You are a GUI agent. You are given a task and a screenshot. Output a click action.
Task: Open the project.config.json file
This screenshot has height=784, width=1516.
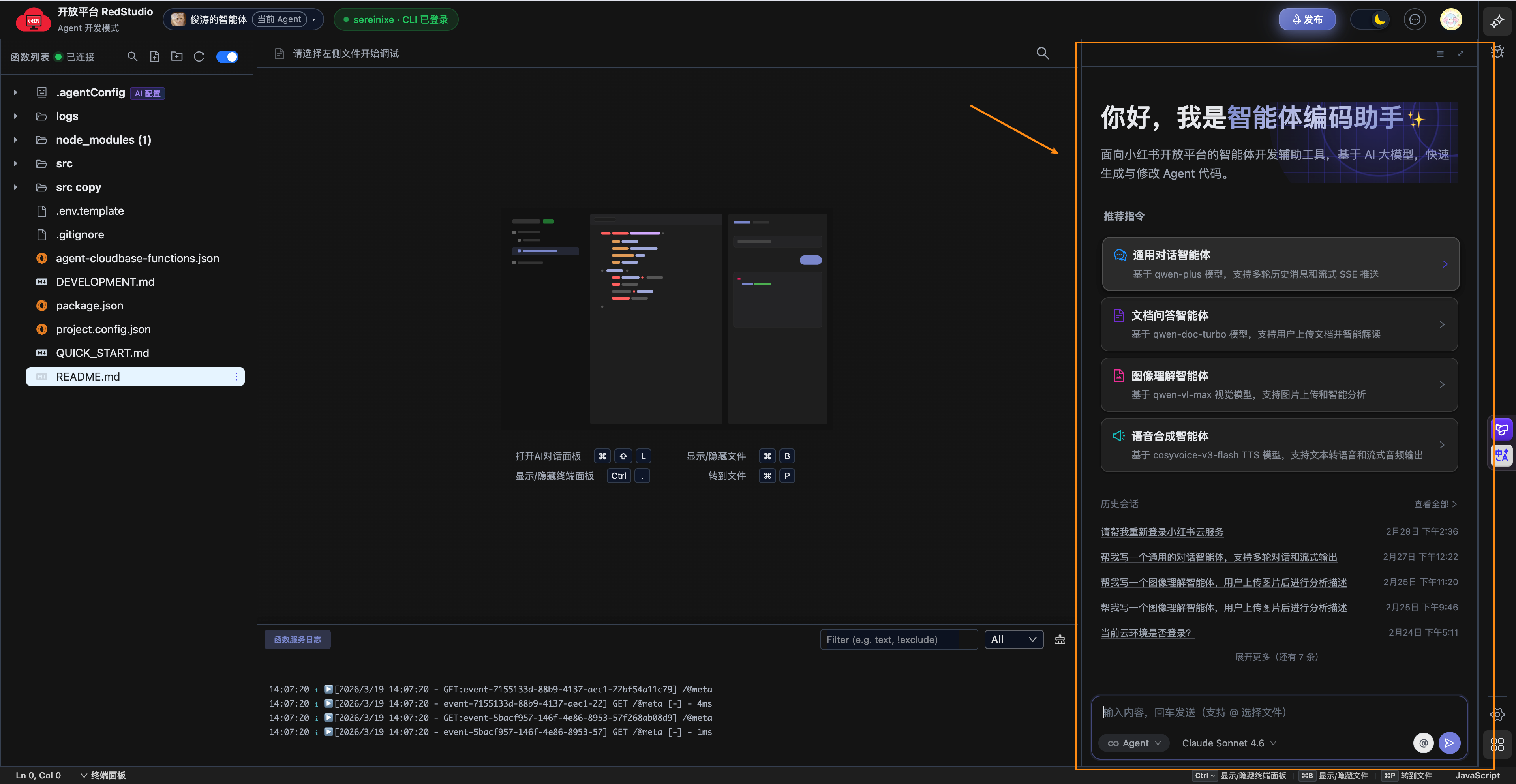point(103,330)
